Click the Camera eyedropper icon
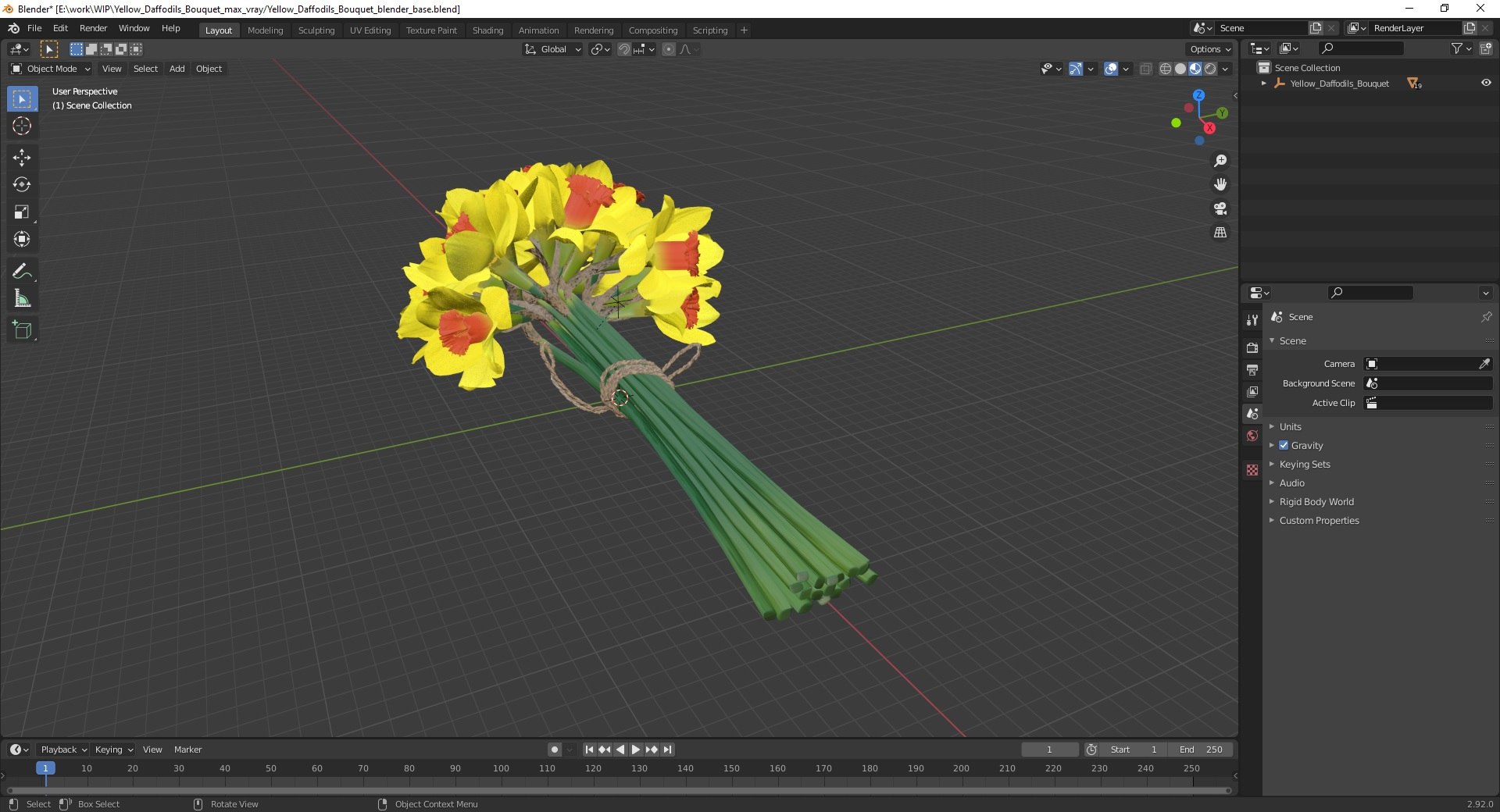The image size is (1500, 812). [1484, 364]
